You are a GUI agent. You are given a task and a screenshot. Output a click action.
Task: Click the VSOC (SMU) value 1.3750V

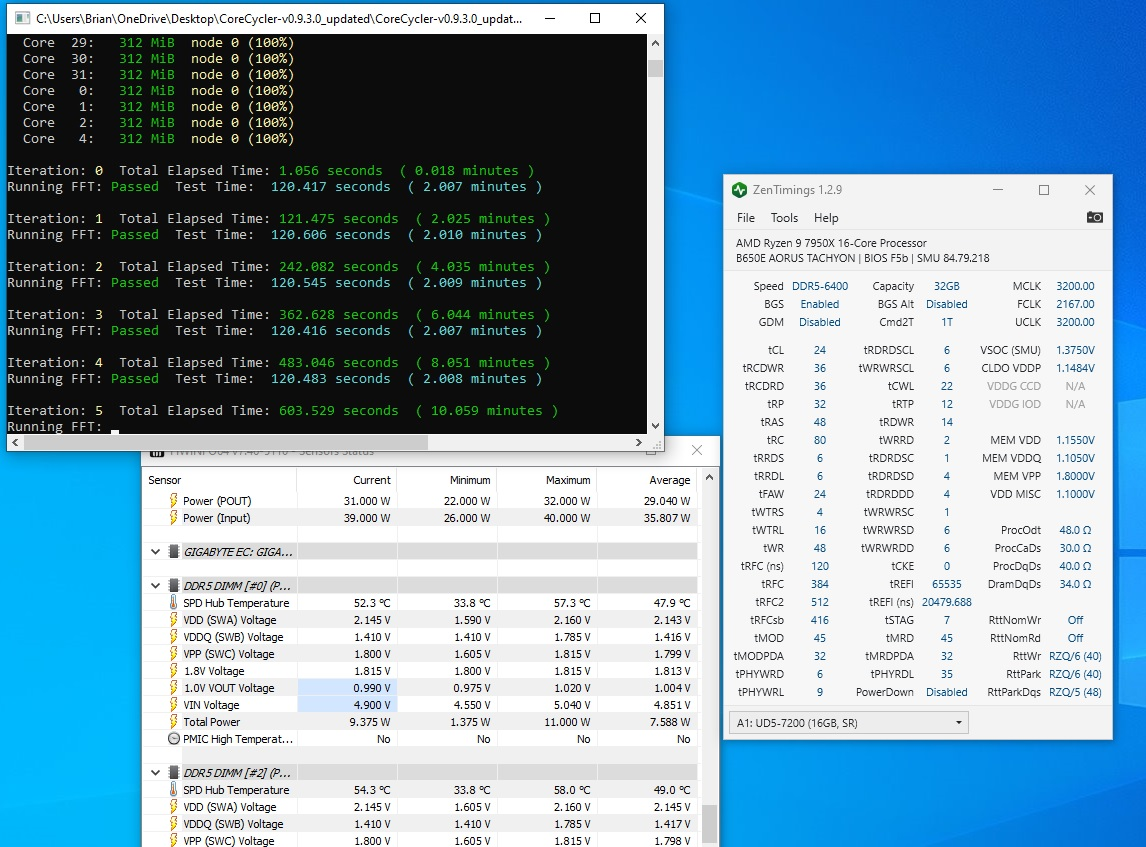coord(1075,350)
